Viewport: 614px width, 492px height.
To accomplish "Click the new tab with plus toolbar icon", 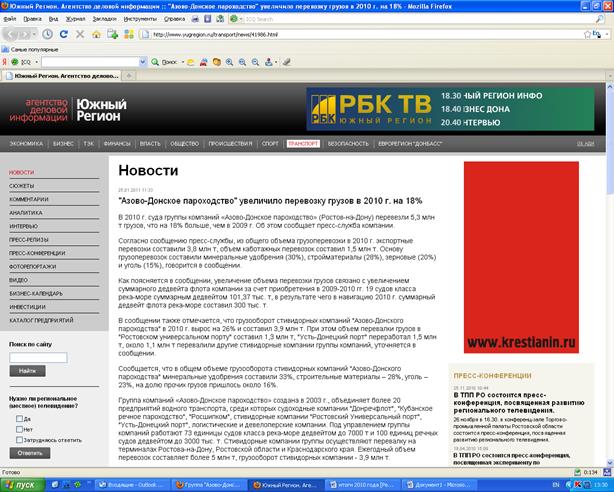I will (x=113, y=34).
